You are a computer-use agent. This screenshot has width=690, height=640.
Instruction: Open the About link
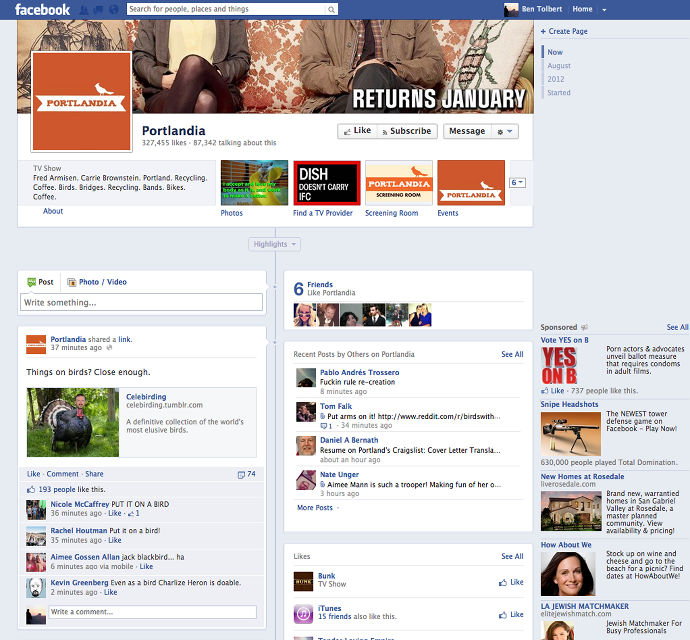53,211
